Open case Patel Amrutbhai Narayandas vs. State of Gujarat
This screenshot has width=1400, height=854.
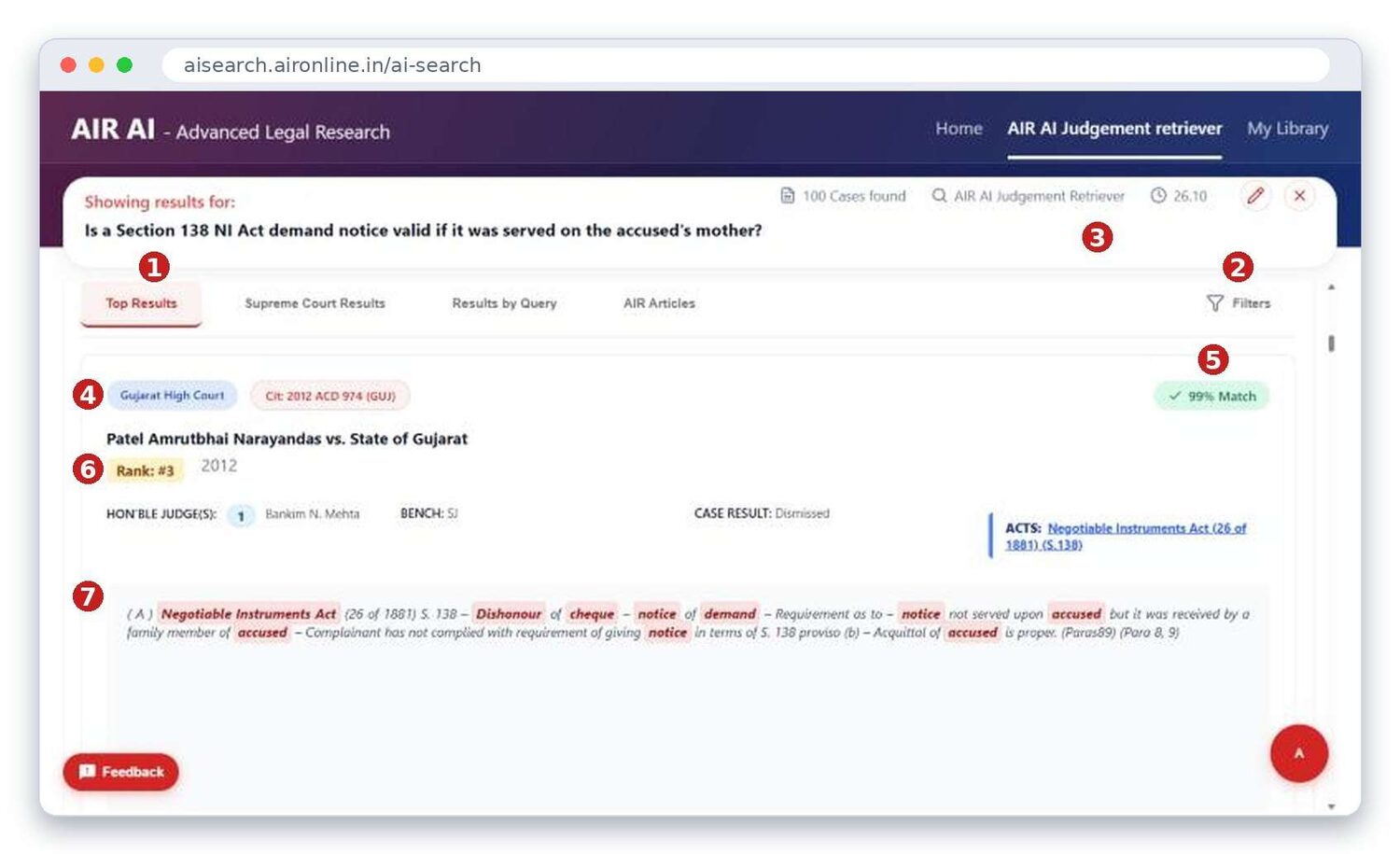287,439
